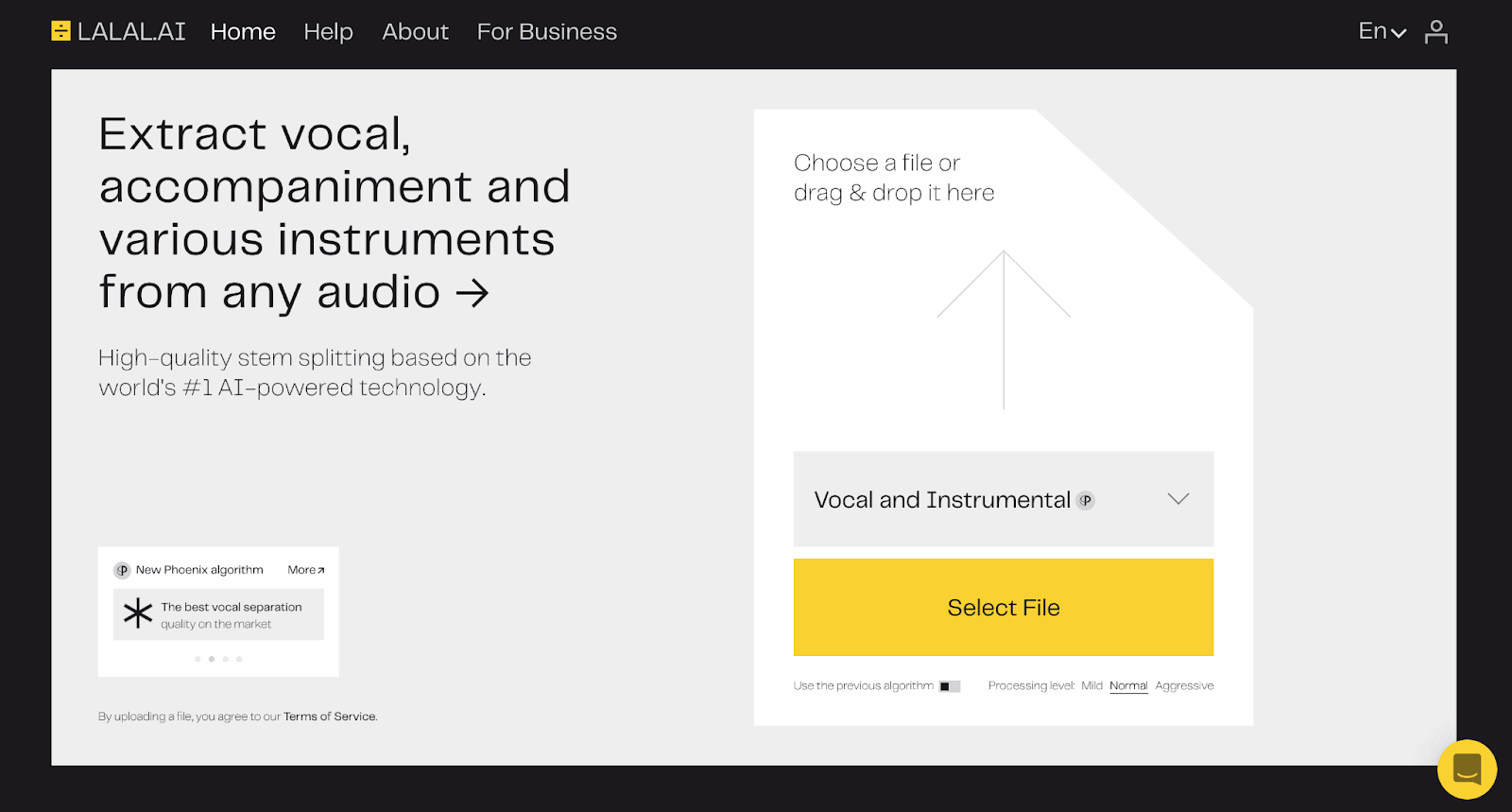Image resolution: width=1512 pixels, height=812 pixels.
Task: Click the LALAL.AI brand name text
Action: click(x=131, y=31)
